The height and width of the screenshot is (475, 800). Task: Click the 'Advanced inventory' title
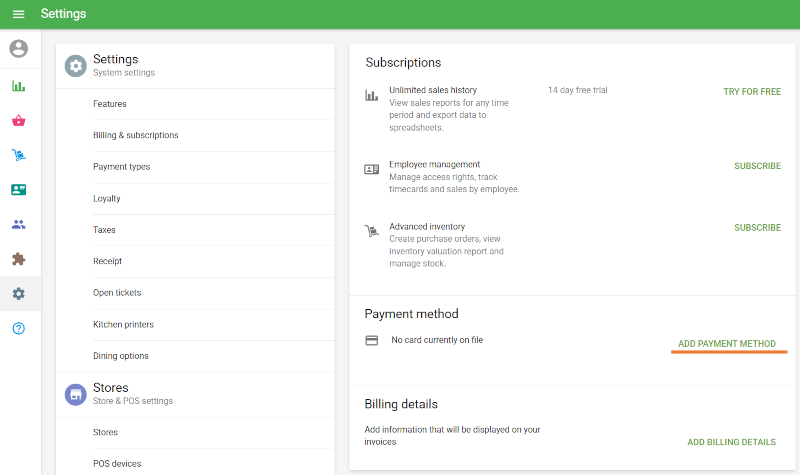pos(427,227)
